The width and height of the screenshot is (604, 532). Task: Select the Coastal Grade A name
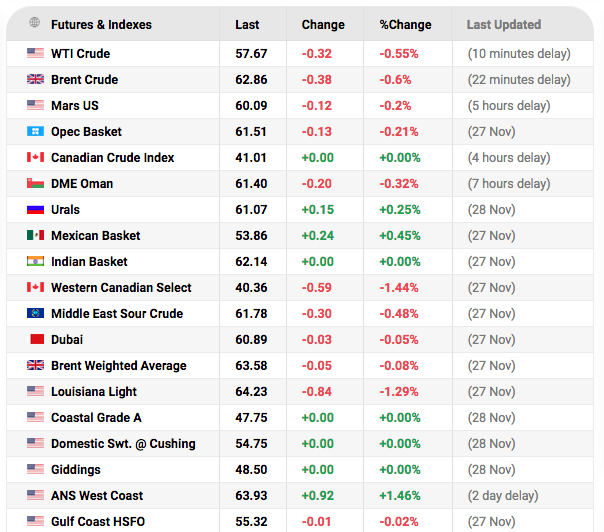coord(96,418)
